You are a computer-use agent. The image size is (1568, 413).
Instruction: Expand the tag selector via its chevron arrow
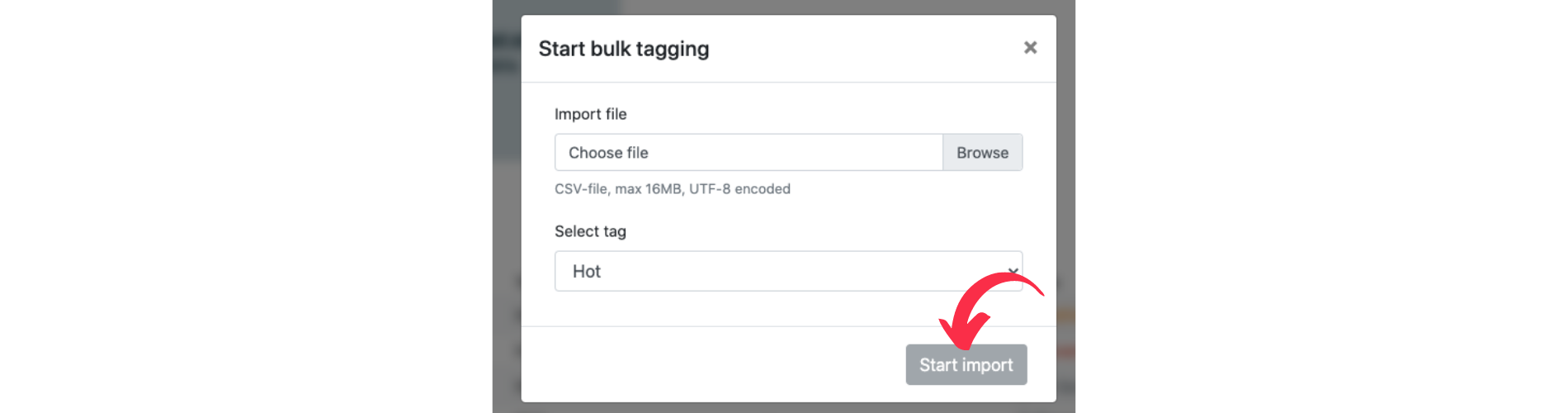point(1013,271)
